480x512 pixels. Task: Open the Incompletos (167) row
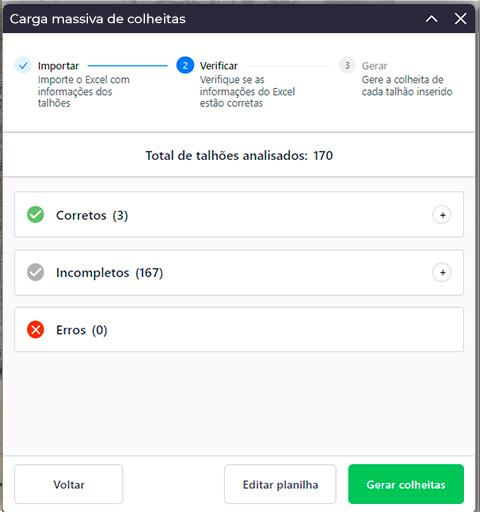tap(239, 272)
